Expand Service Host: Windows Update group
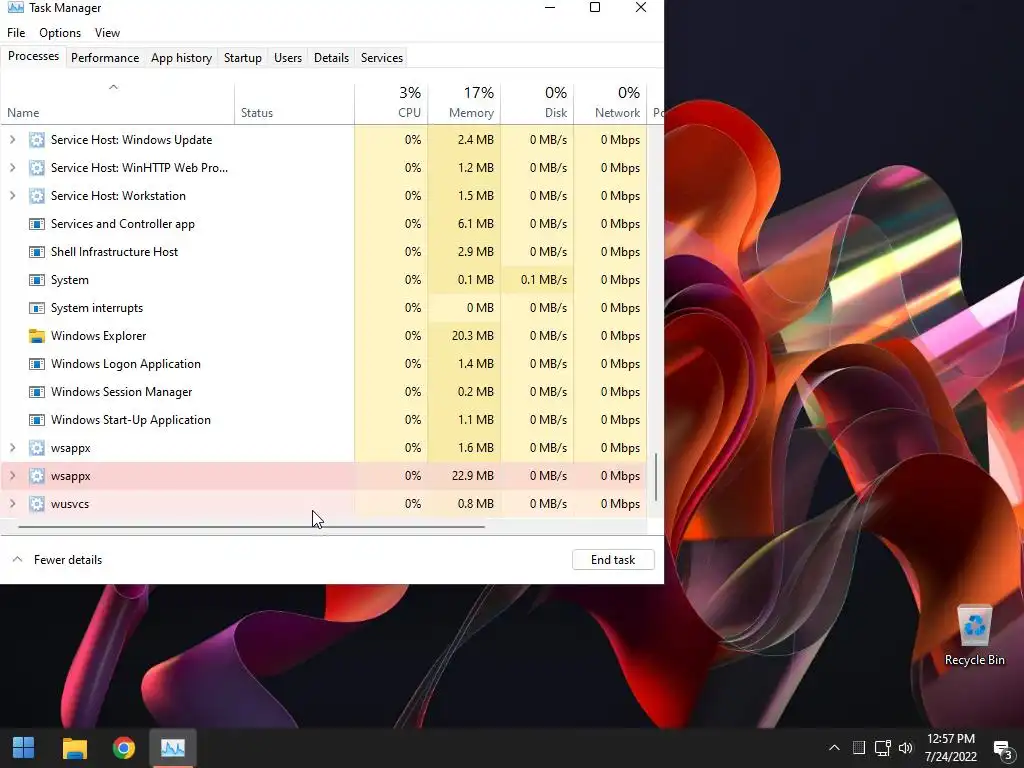Image resolution: width=1024 pixels, height=768 pixels. pos(12,140)
